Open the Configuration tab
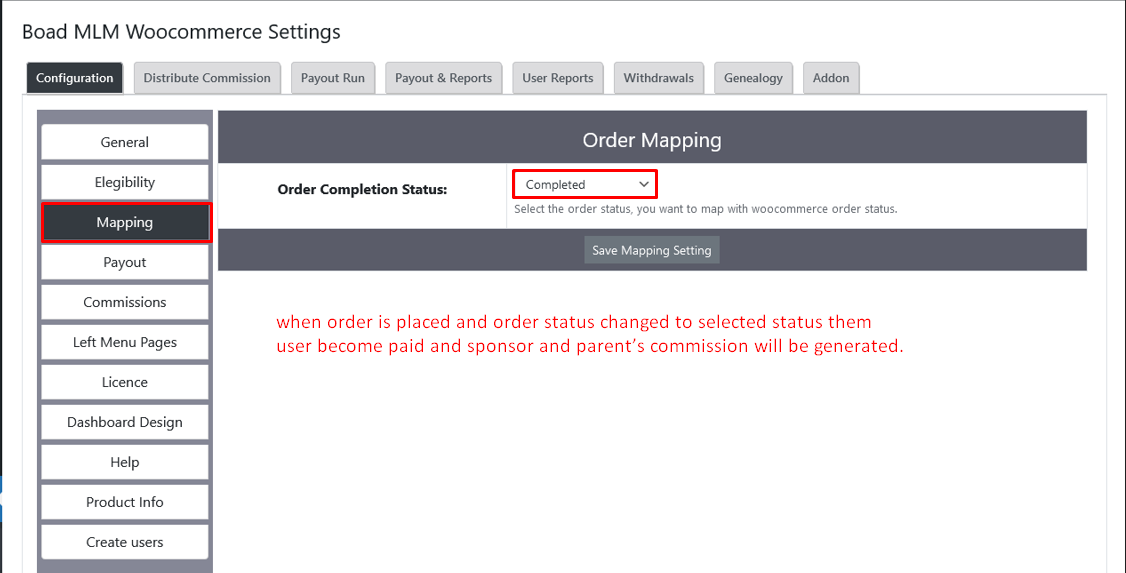This screenshot has height=573, width=1126. click(x=75, y=78)
